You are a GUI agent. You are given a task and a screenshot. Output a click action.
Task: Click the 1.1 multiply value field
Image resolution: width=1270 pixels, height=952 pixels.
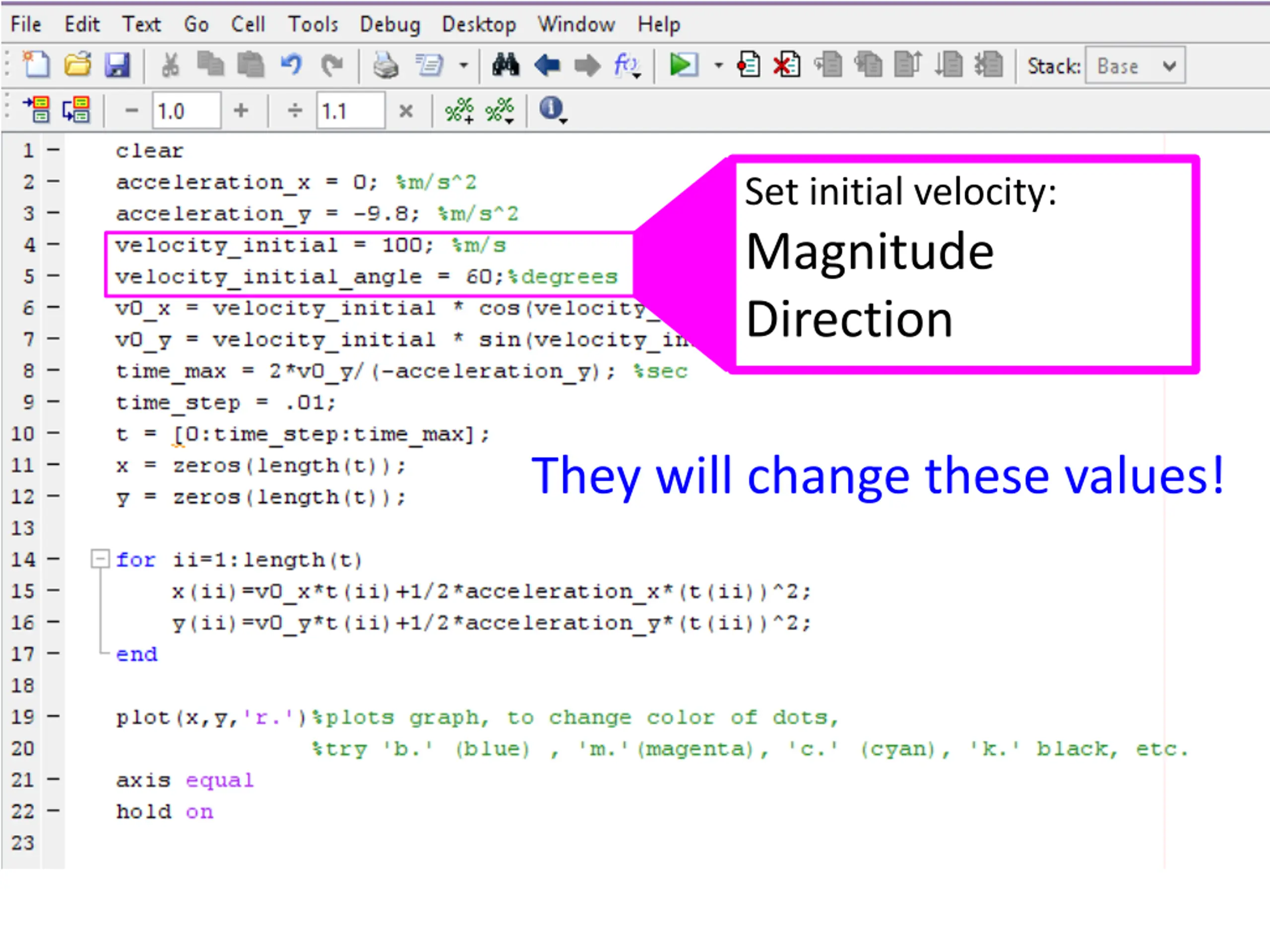point(350,110)
